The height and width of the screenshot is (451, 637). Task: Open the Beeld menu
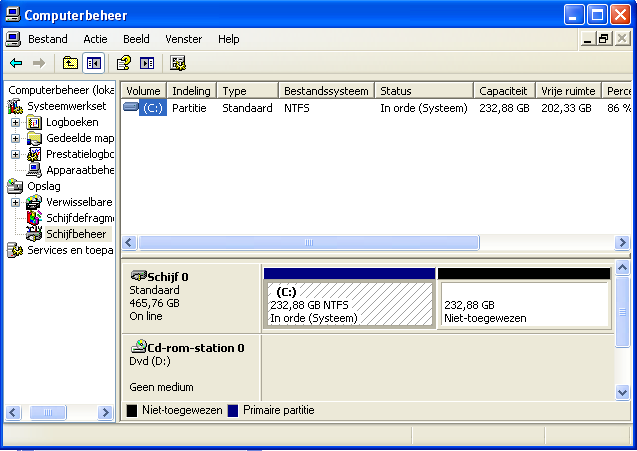136,39
